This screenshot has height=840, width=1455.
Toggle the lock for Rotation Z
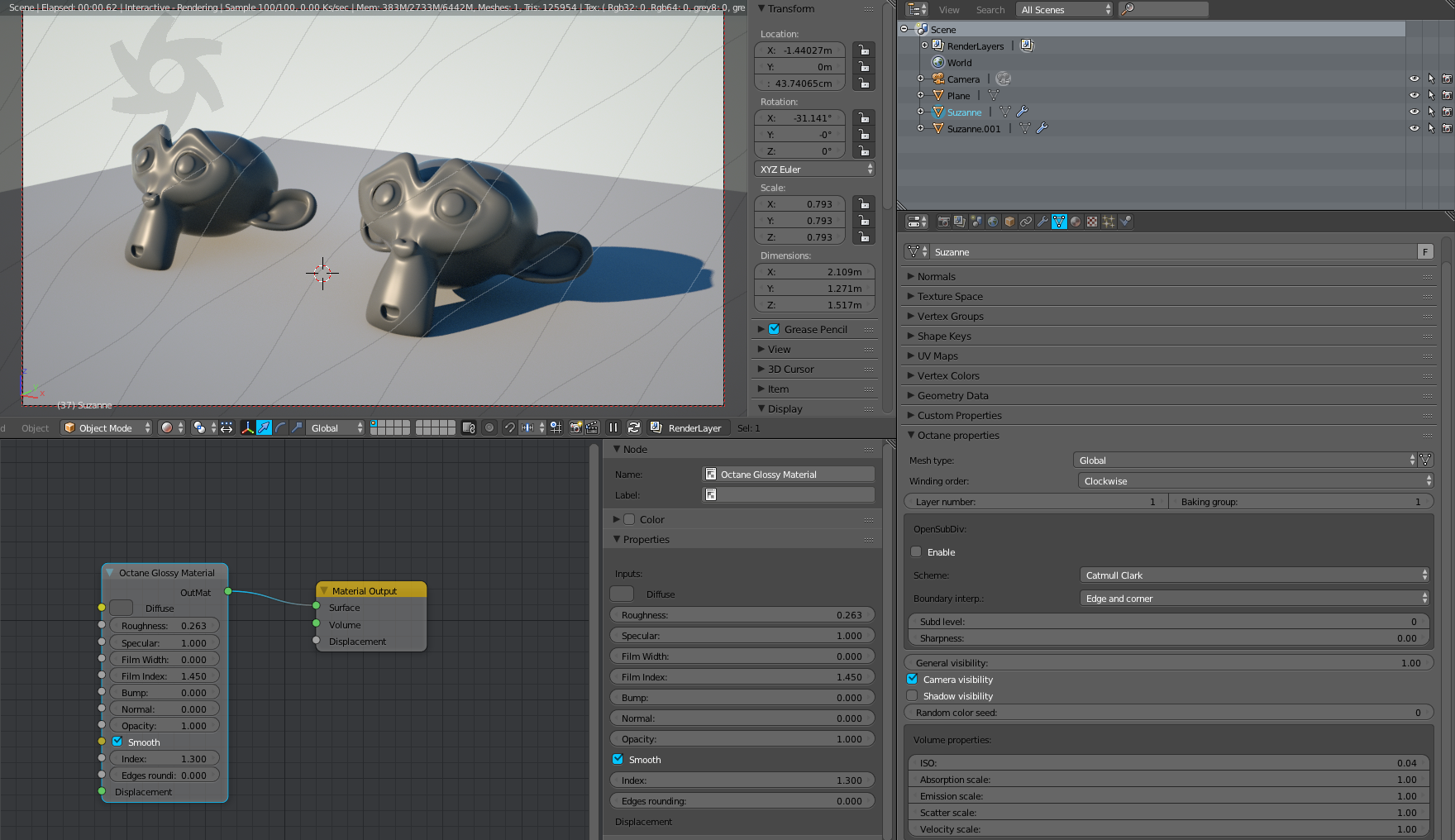863,150
